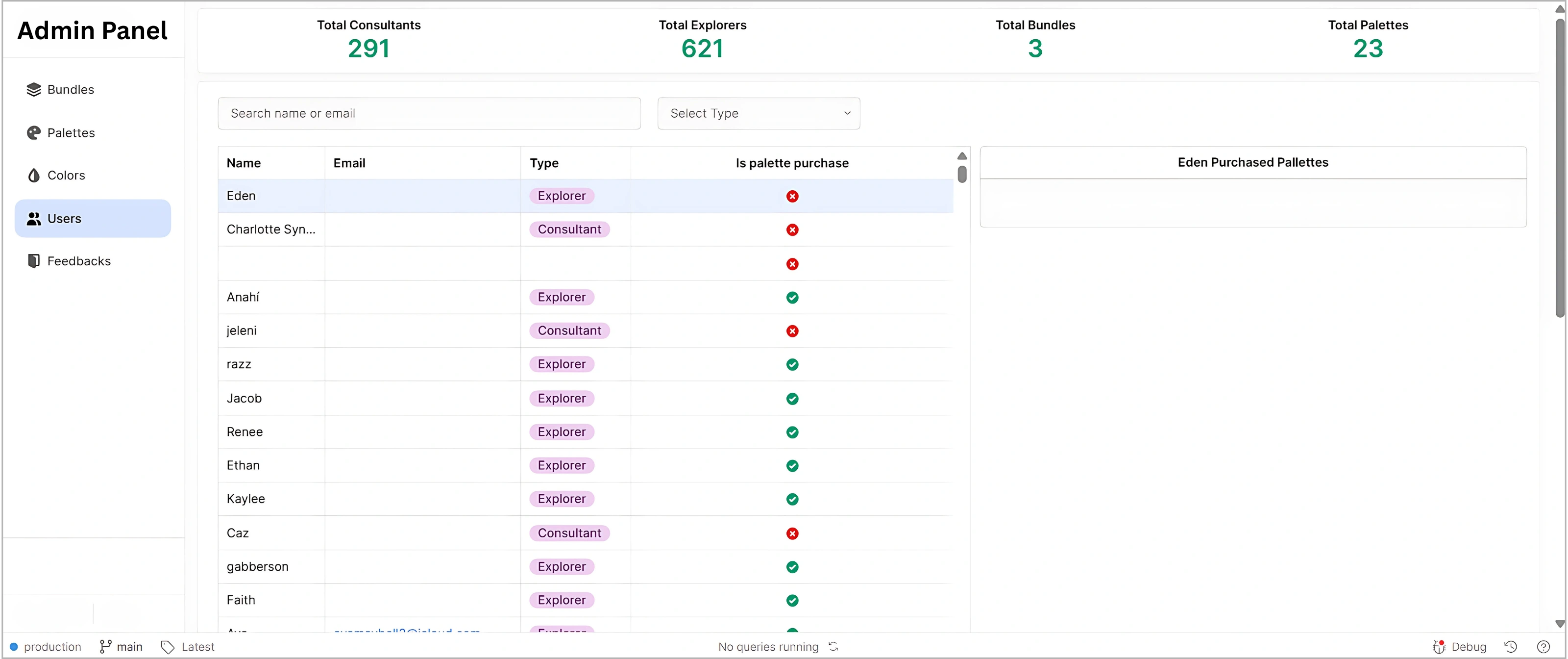This screenshot has width=1568, height=659.
Task: Open the history clock icon in status bar
Action: tap(1510, 647)
